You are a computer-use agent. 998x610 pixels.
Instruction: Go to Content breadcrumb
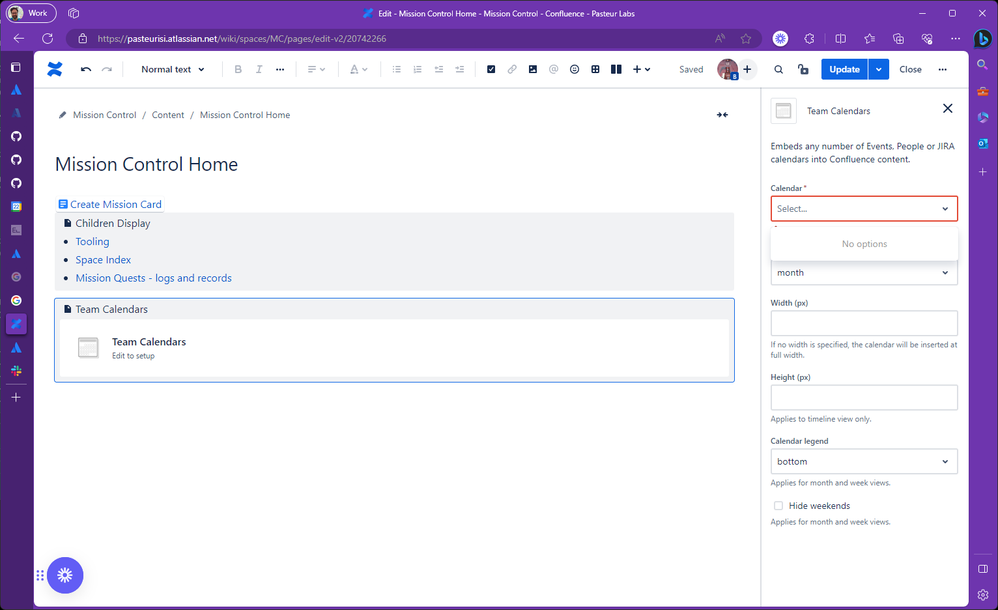(167, 115)
